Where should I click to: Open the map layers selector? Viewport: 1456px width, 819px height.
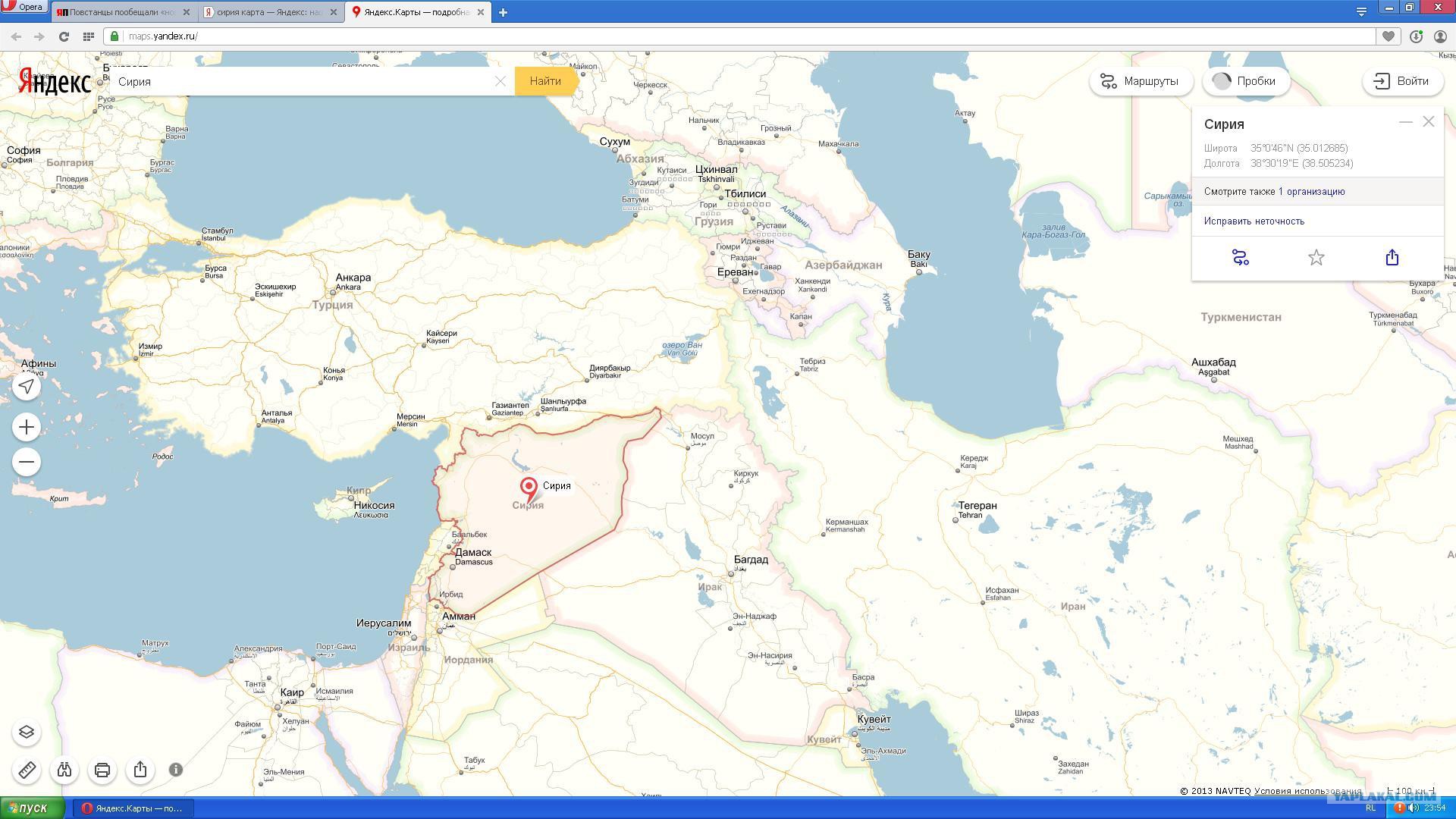point(27,732)
